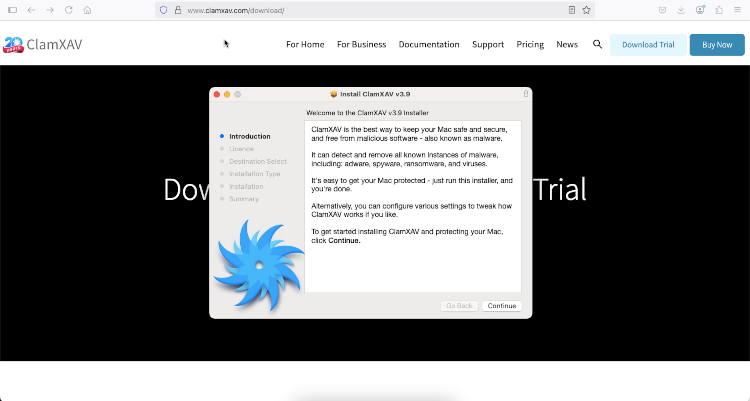Show site security padlock info
This screenshot has width=750, height=401.
click(x=177, y=10)
